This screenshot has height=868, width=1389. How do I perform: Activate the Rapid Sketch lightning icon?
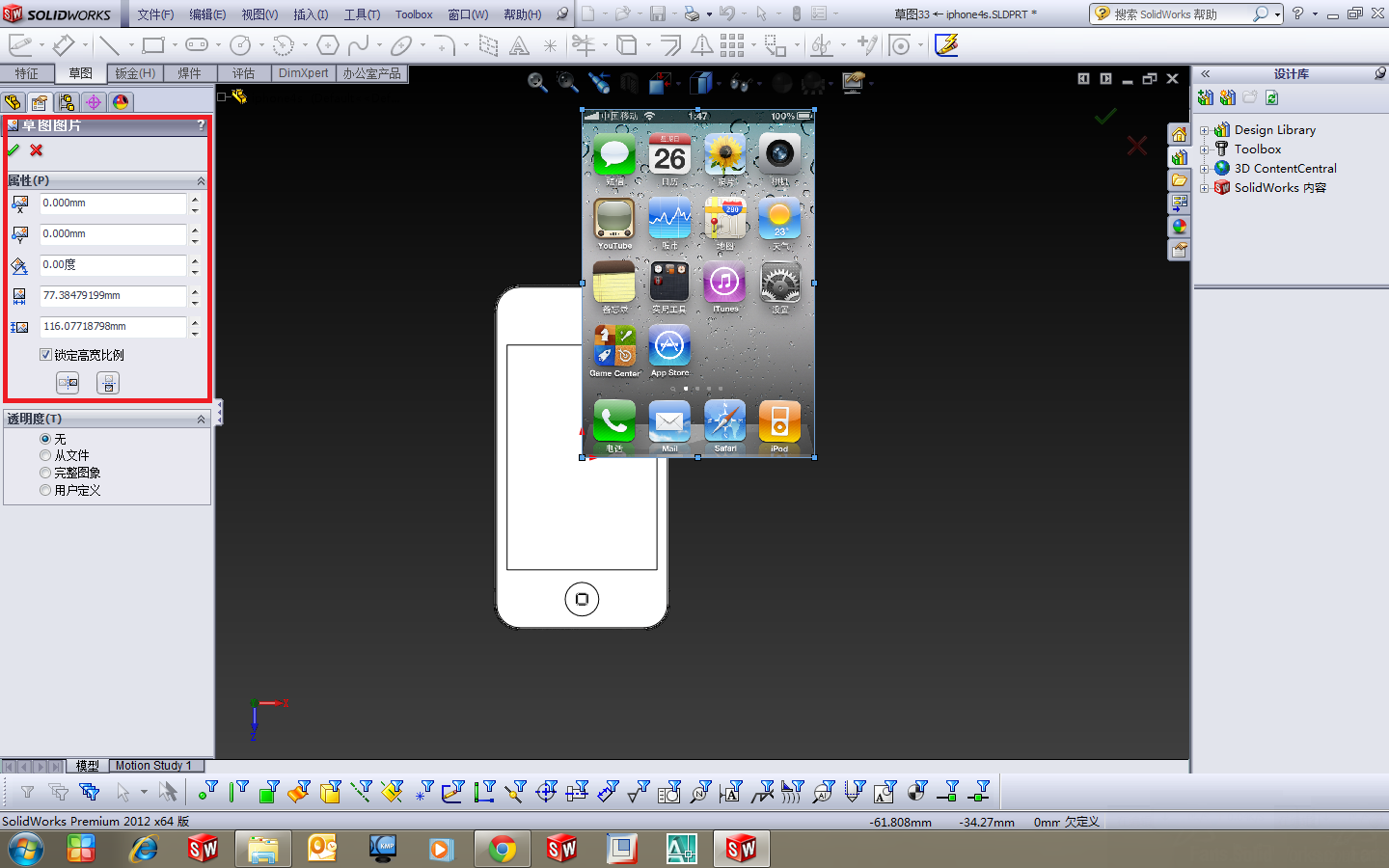tap(946, 45)
